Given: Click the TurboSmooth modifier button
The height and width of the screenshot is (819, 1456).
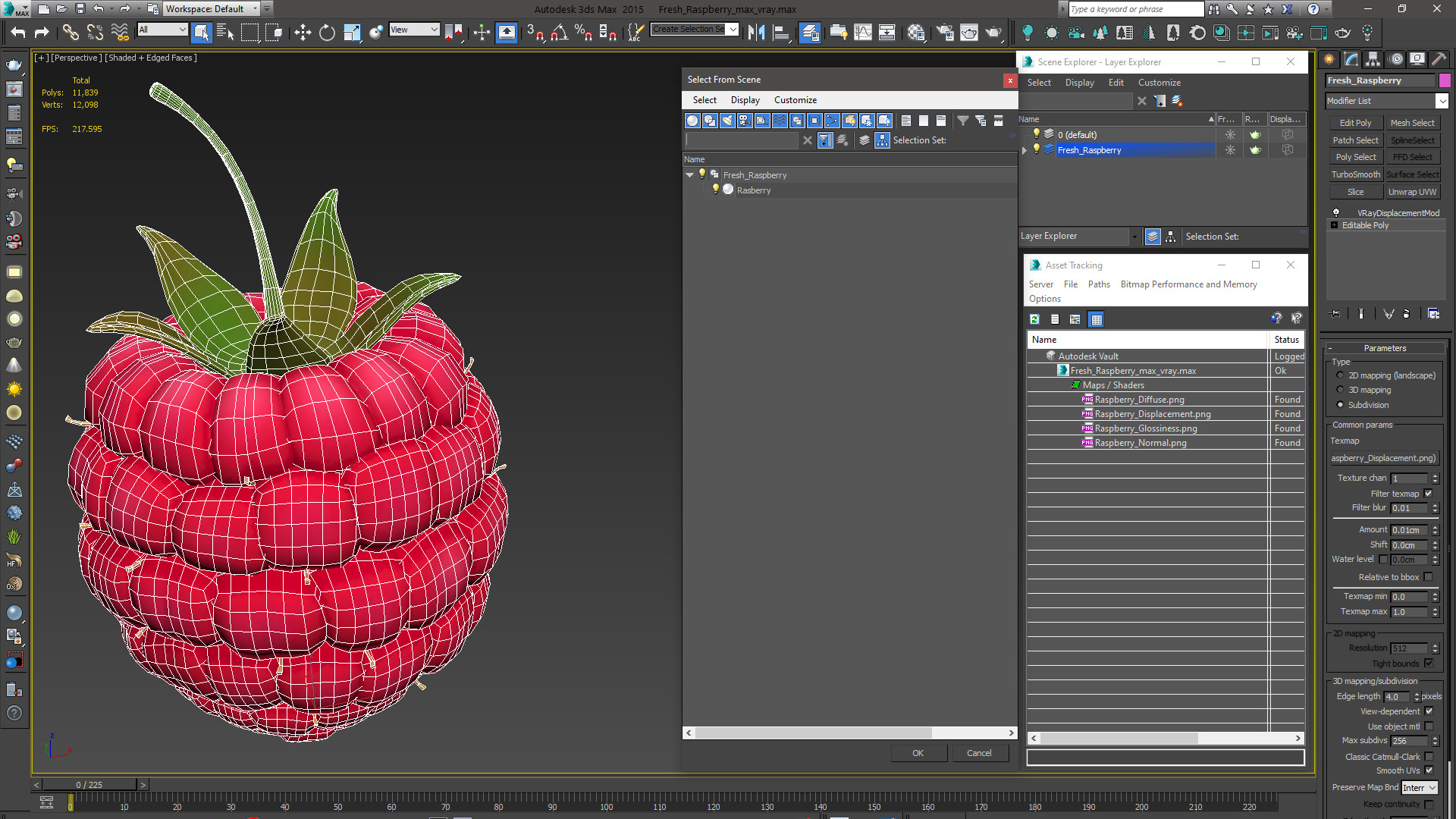Looking at the screenshot, I should [1355, 174].
